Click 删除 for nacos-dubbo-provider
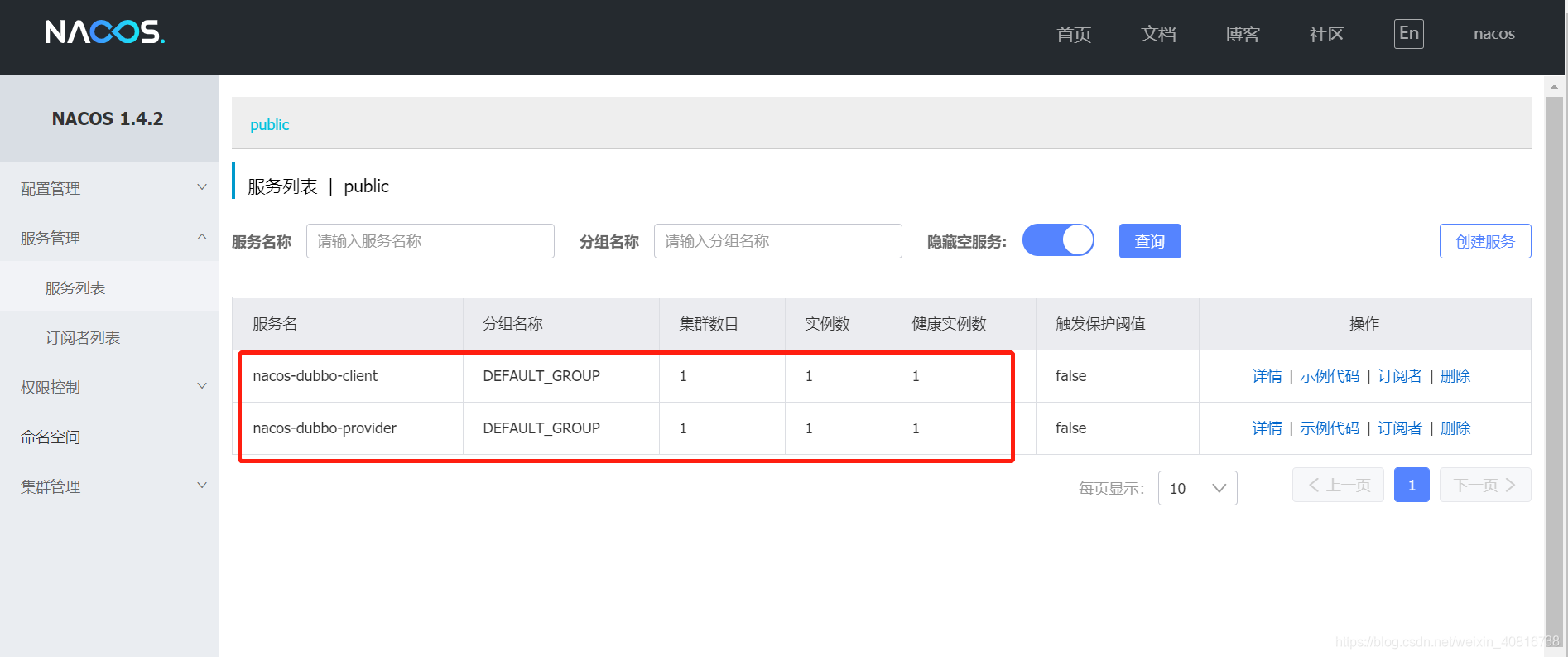Image resolution: width=1568 pixels, height=657 pixels. (1455, 428)
